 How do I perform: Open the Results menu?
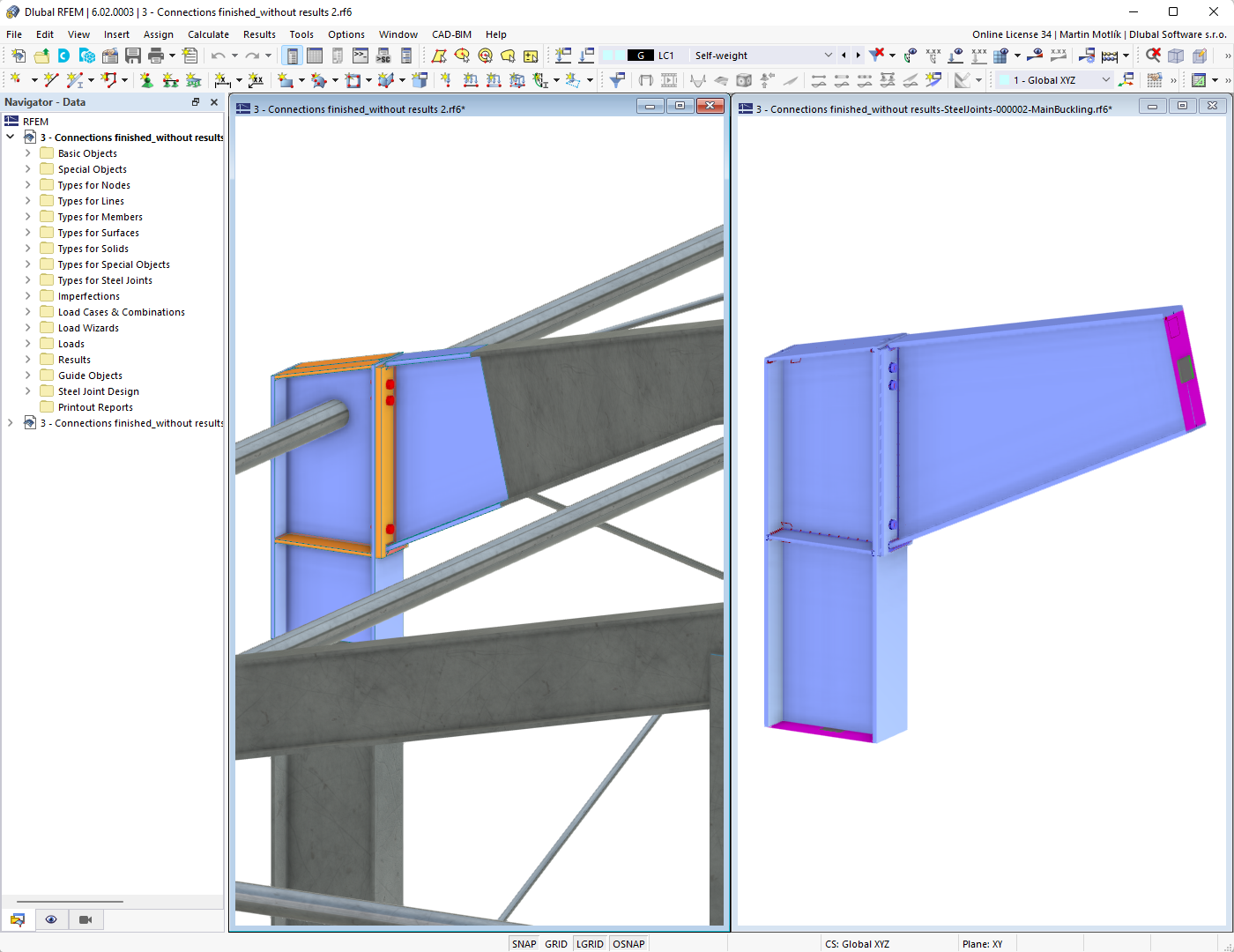(258, 34)
